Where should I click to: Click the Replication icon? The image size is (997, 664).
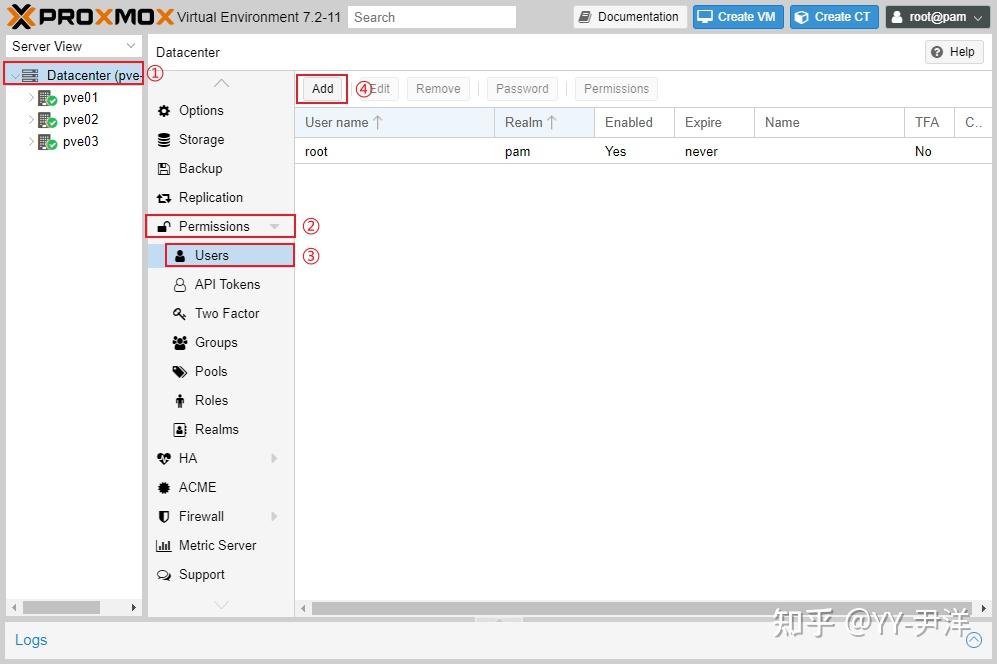click(x=163, y=198)
